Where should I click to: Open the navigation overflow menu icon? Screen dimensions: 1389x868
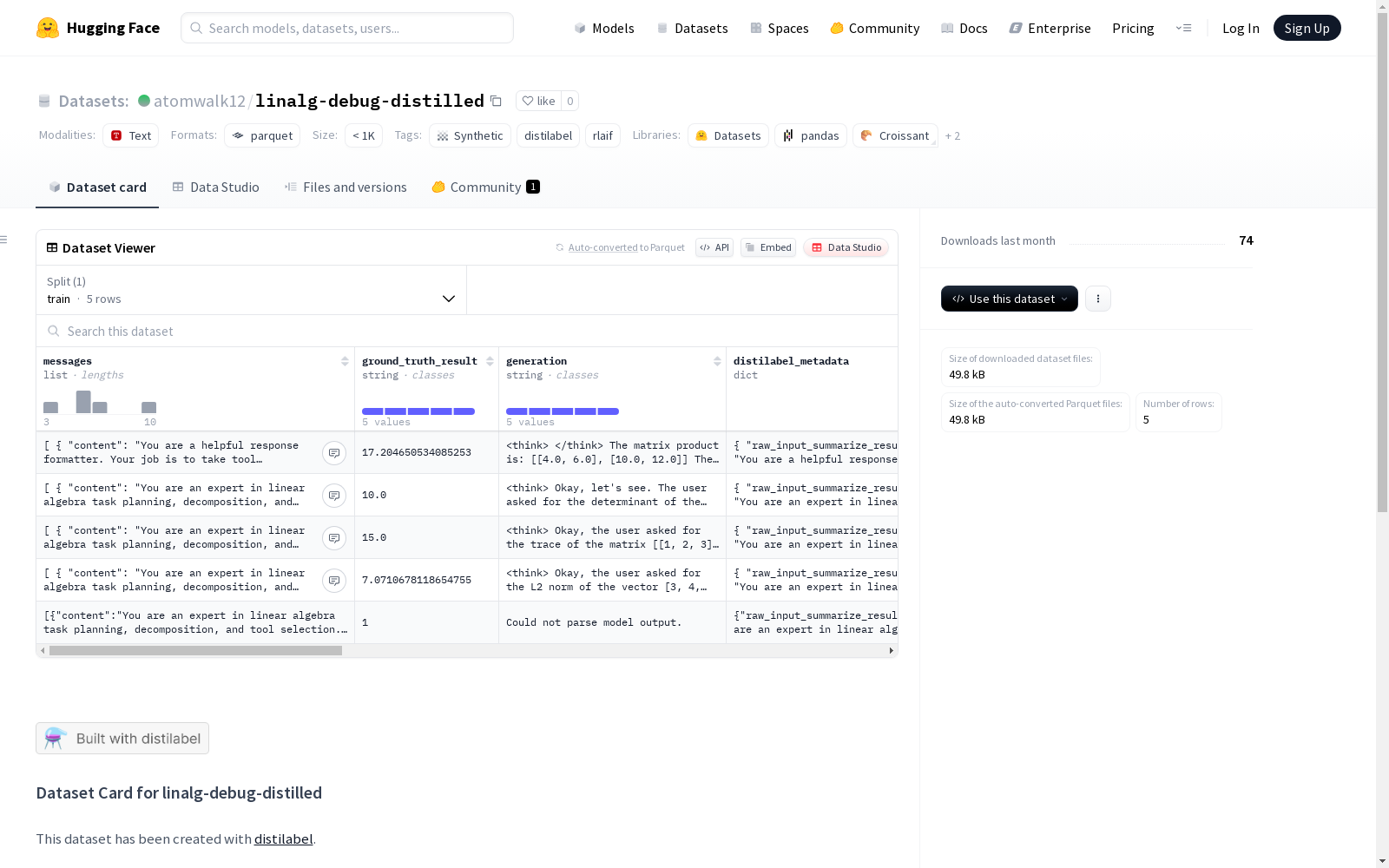[x=1183, y=28]
